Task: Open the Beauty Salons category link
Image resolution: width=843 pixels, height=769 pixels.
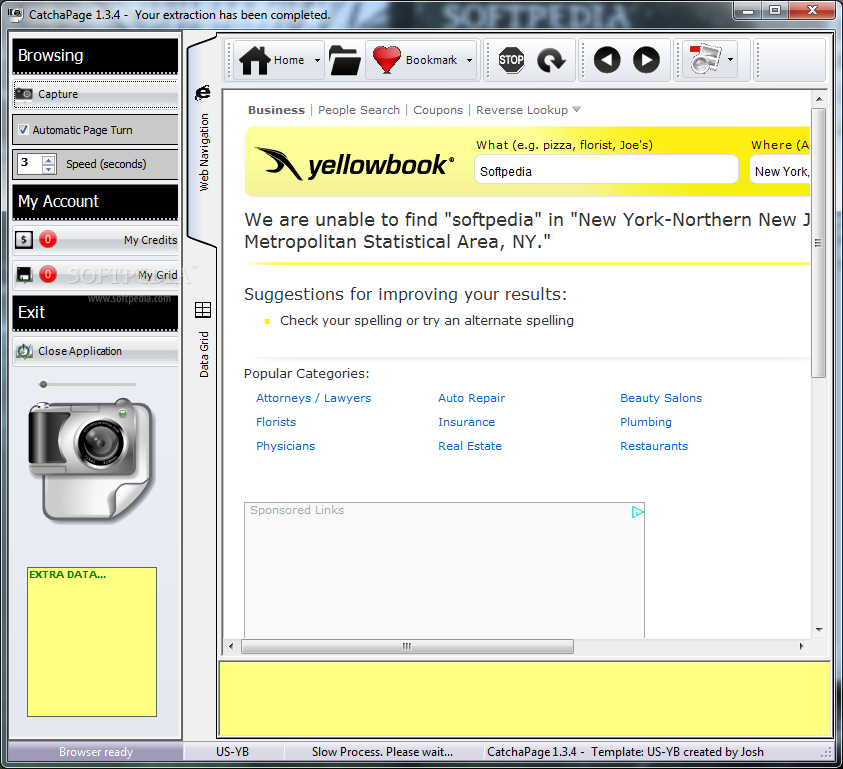Action: 661,398
